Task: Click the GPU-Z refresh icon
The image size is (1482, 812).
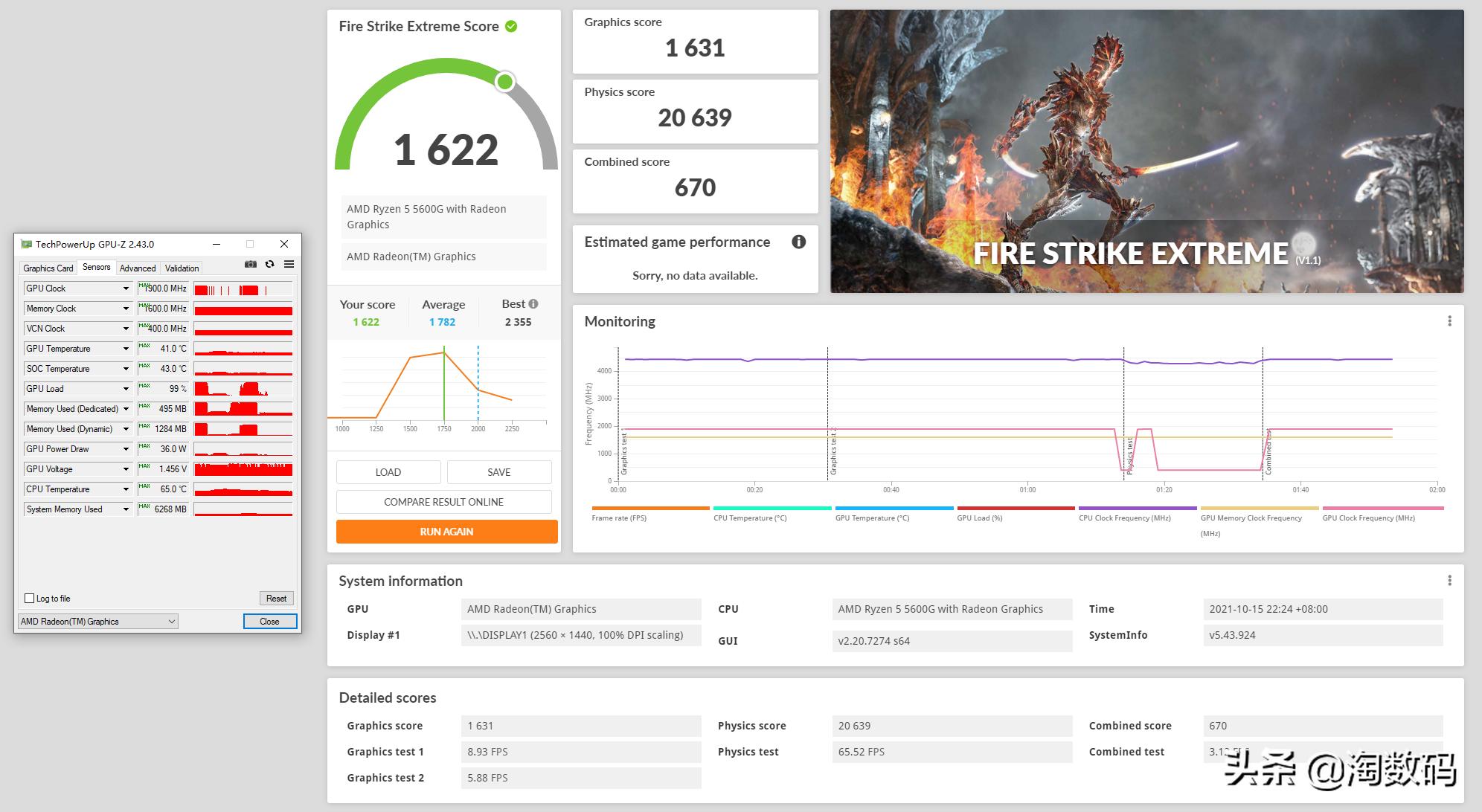Action: click(270, 264)
